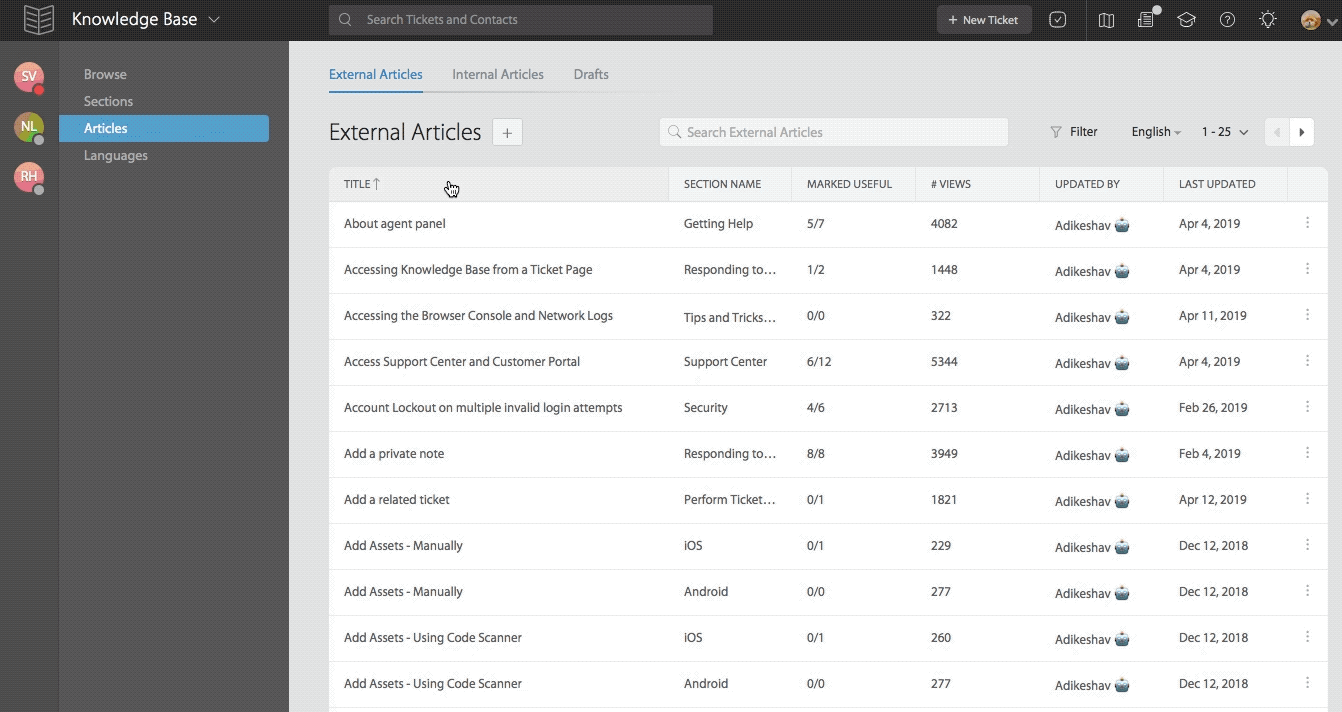Open more options for About agent panel row
Viewport: 1342px width, 712px height.
point(1307,223)
